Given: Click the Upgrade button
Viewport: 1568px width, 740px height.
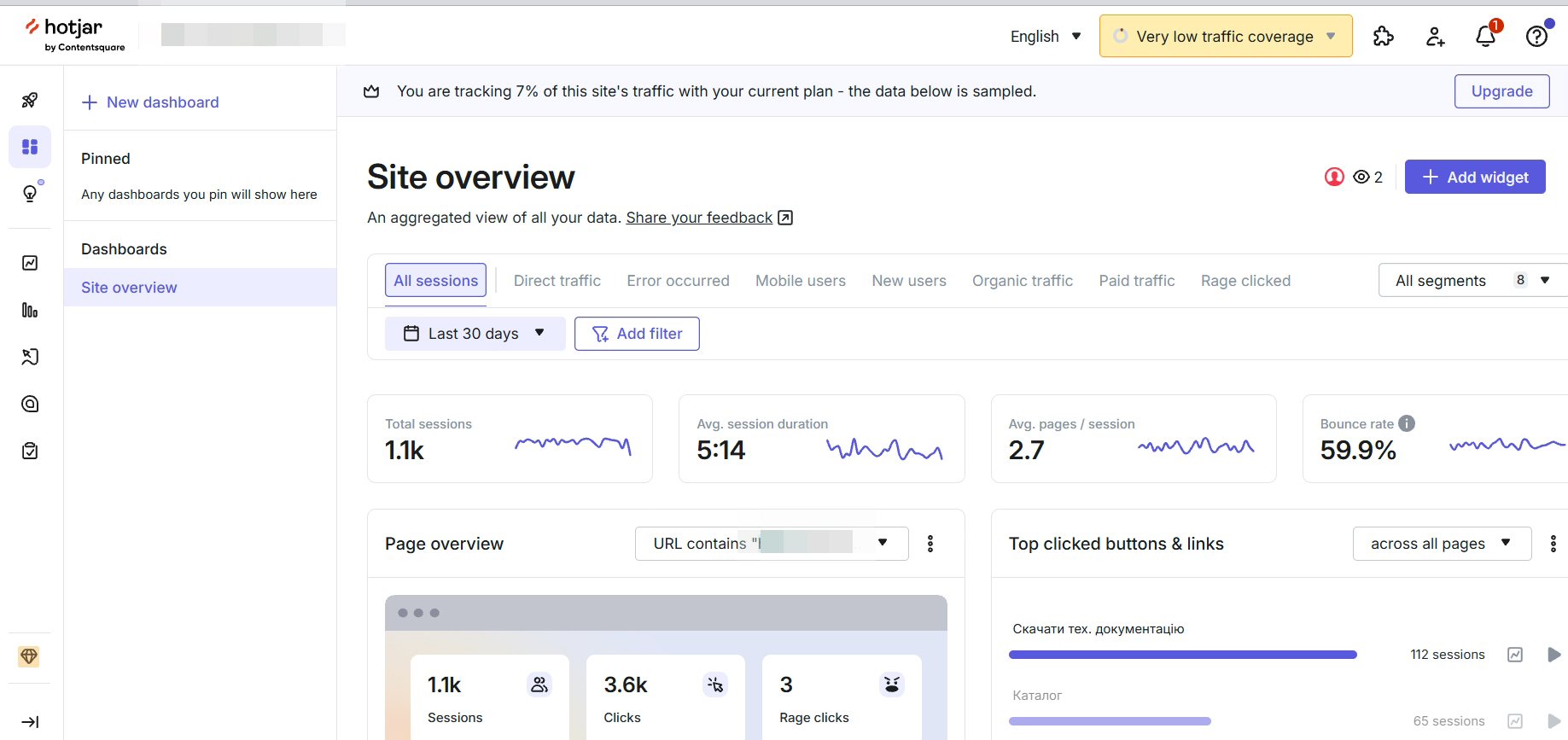Looking at the screenshot, I should (1502, 91).
